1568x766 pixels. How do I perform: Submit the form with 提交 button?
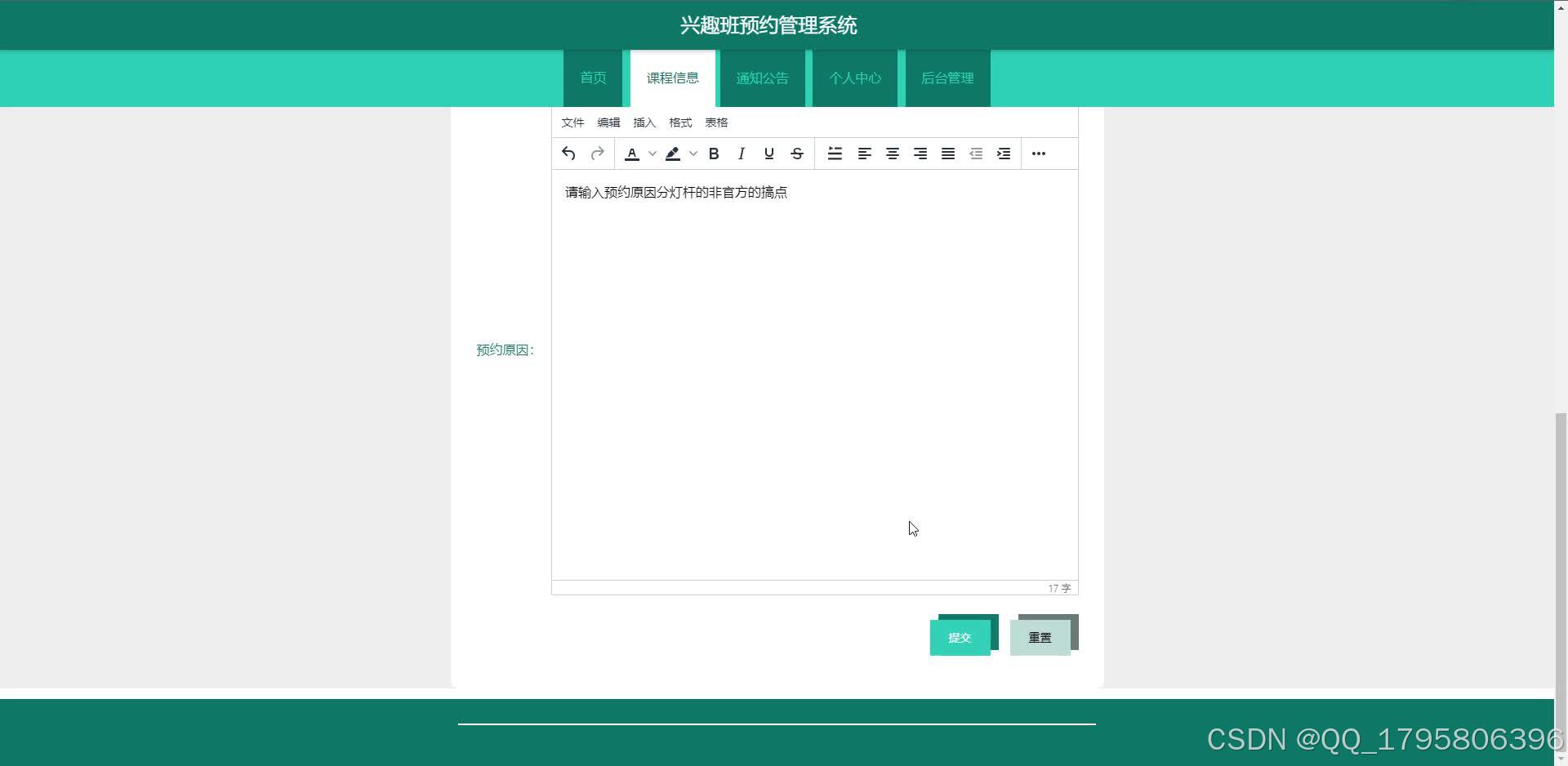coord(960,638)
